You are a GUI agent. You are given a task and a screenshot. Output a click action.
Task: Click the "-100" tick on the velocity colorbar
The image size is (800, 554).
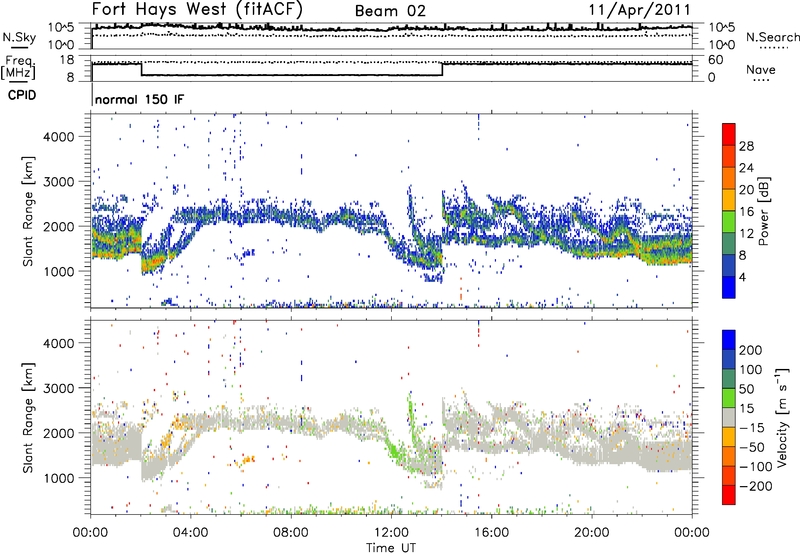[x=755, y=467]
